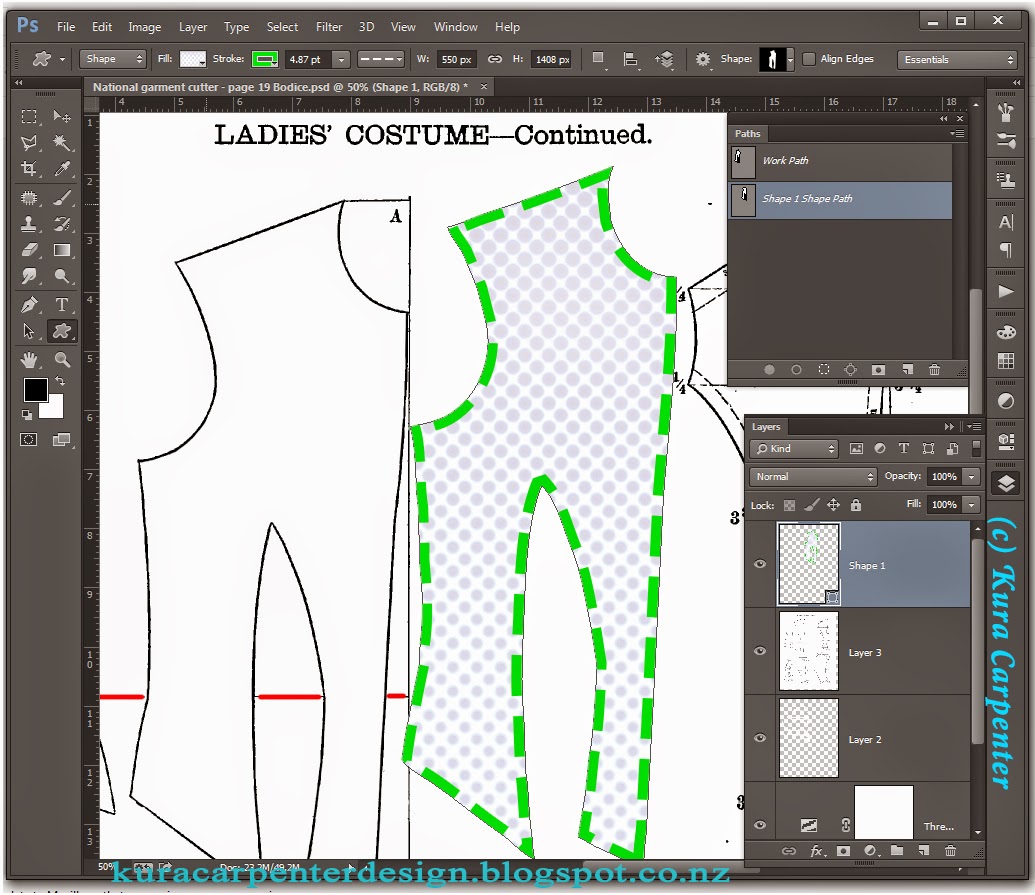Image resolution: width=1035 pixels, height=895 pixels.
Task: Add a layer mask to Shape 1
Action: coord(841,851)
